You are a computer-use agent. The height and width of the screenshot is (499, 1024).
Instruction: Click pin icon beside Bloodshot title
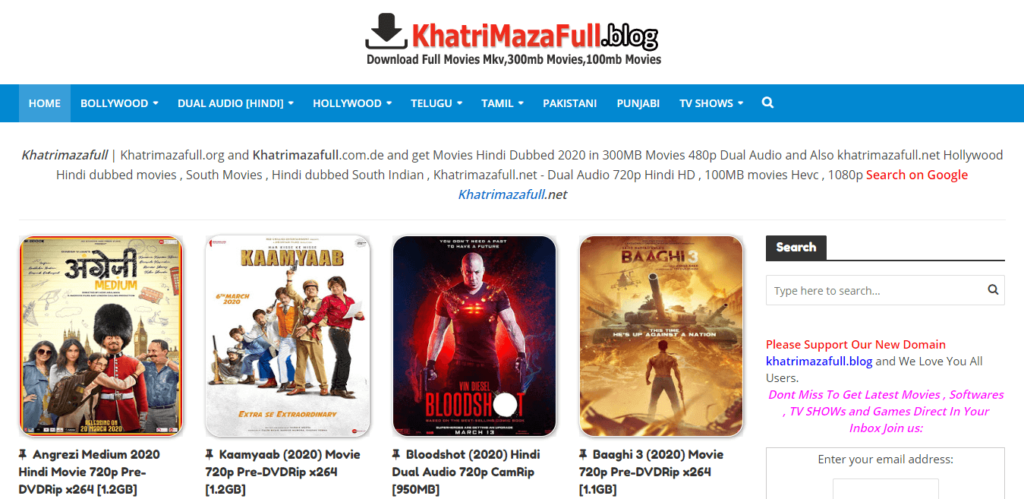click(x=396, y=454)
